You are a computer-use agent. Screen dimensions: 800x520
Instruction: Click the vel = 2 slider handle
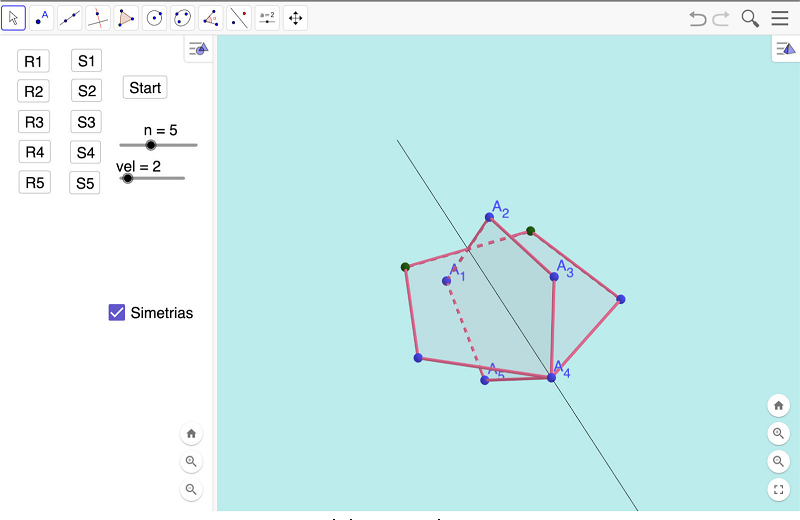point(127,178)
